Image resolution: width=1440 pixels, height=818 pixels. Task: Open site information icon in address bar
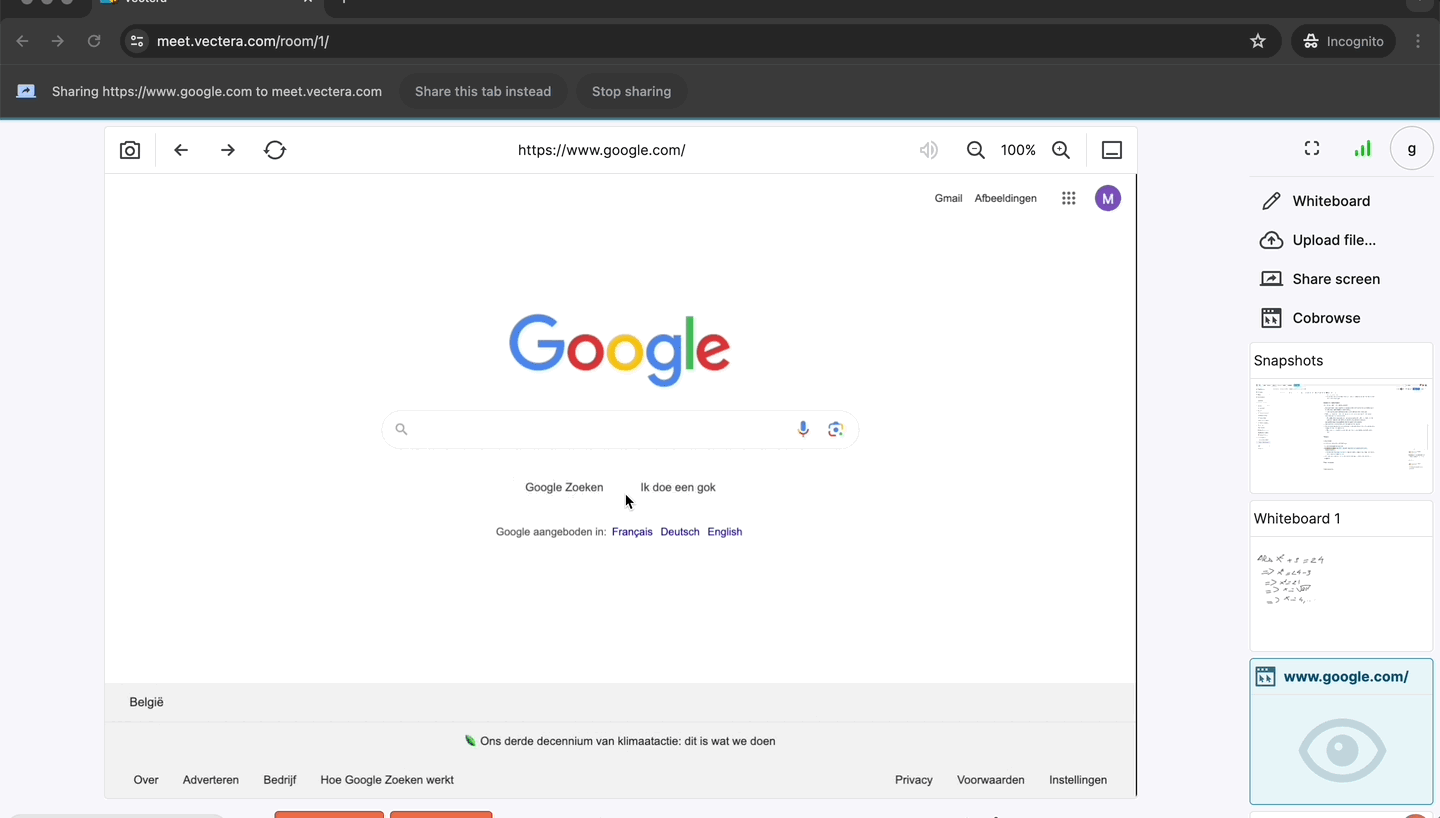point(137,41)
